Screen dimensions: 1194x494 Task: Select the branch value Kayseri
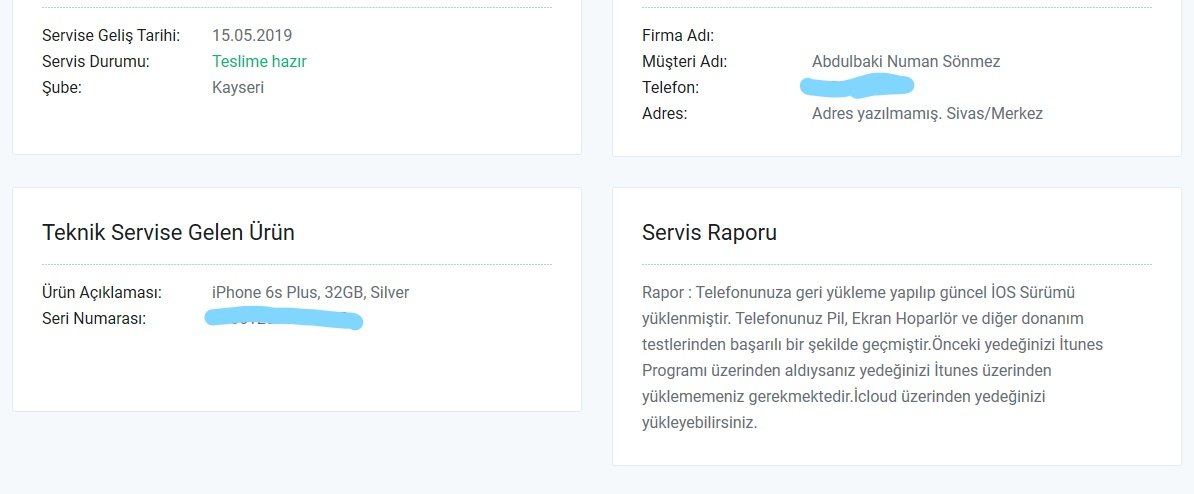click(x=238, y=87)
